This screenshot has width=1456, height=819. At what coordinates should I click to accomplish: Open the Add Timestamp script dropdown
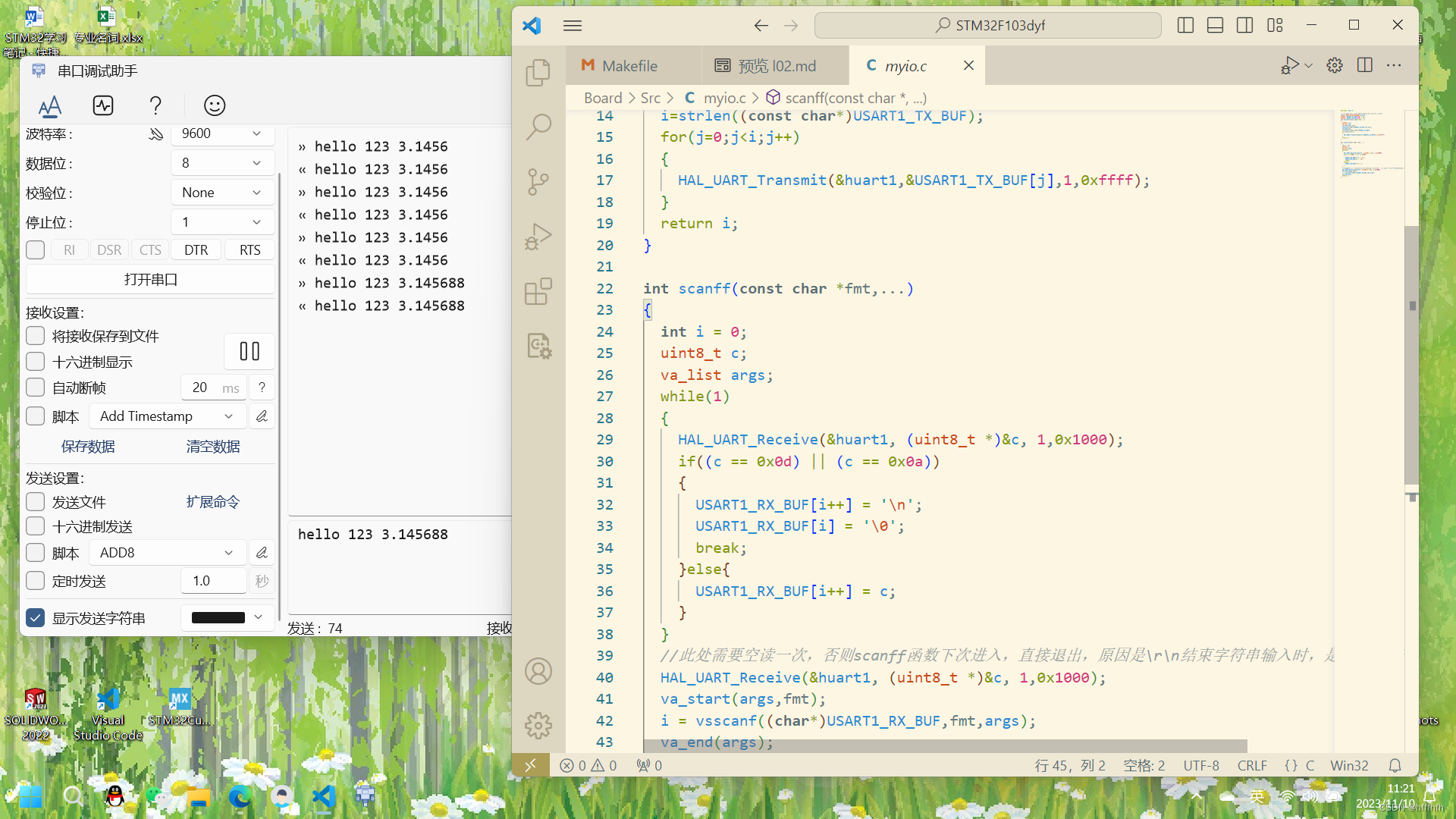tap(167, 416)
